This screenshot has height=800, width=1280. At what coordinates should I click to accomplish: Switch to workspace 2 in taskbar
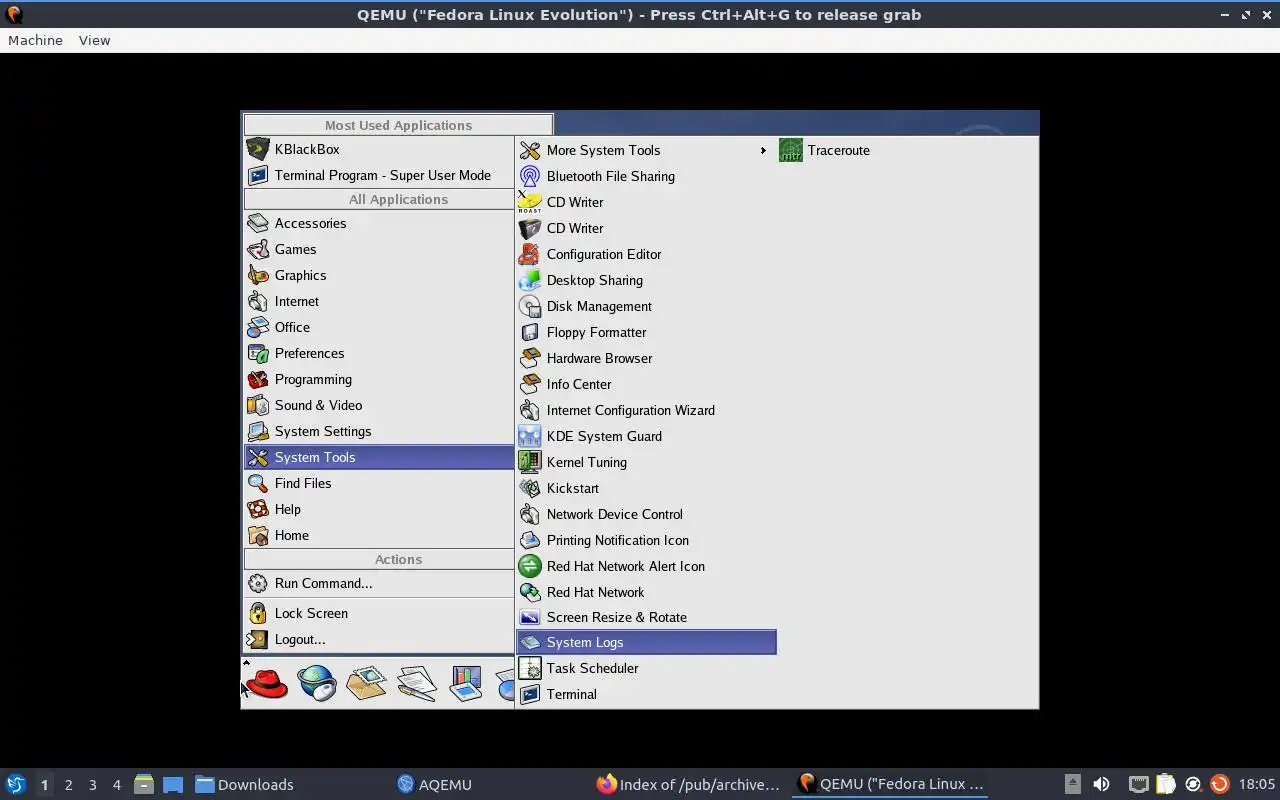click(x=68, y=785)
